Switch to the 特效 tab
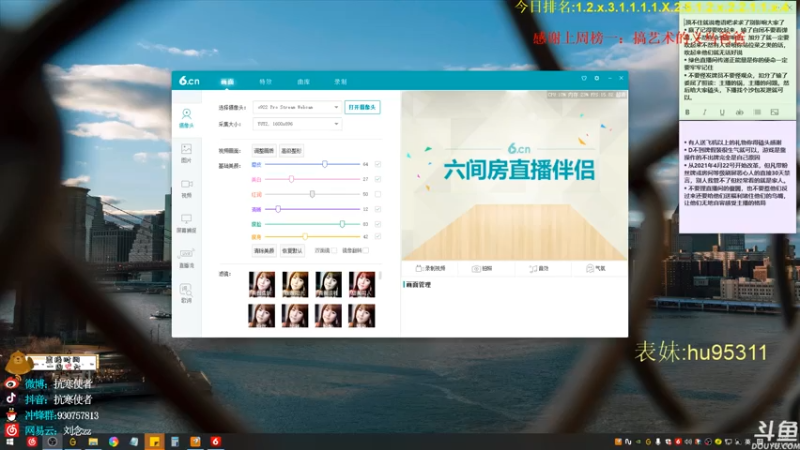 click(265, 82)
